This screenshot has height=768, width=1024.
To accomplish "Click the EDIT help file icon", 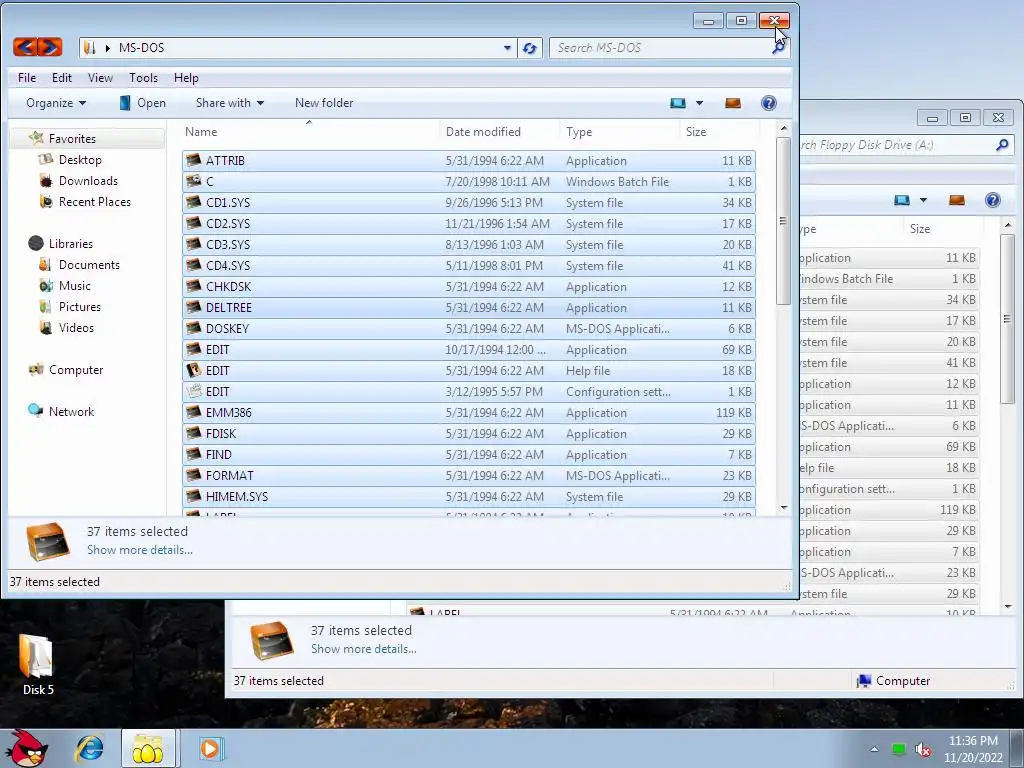I will [193, 370].
